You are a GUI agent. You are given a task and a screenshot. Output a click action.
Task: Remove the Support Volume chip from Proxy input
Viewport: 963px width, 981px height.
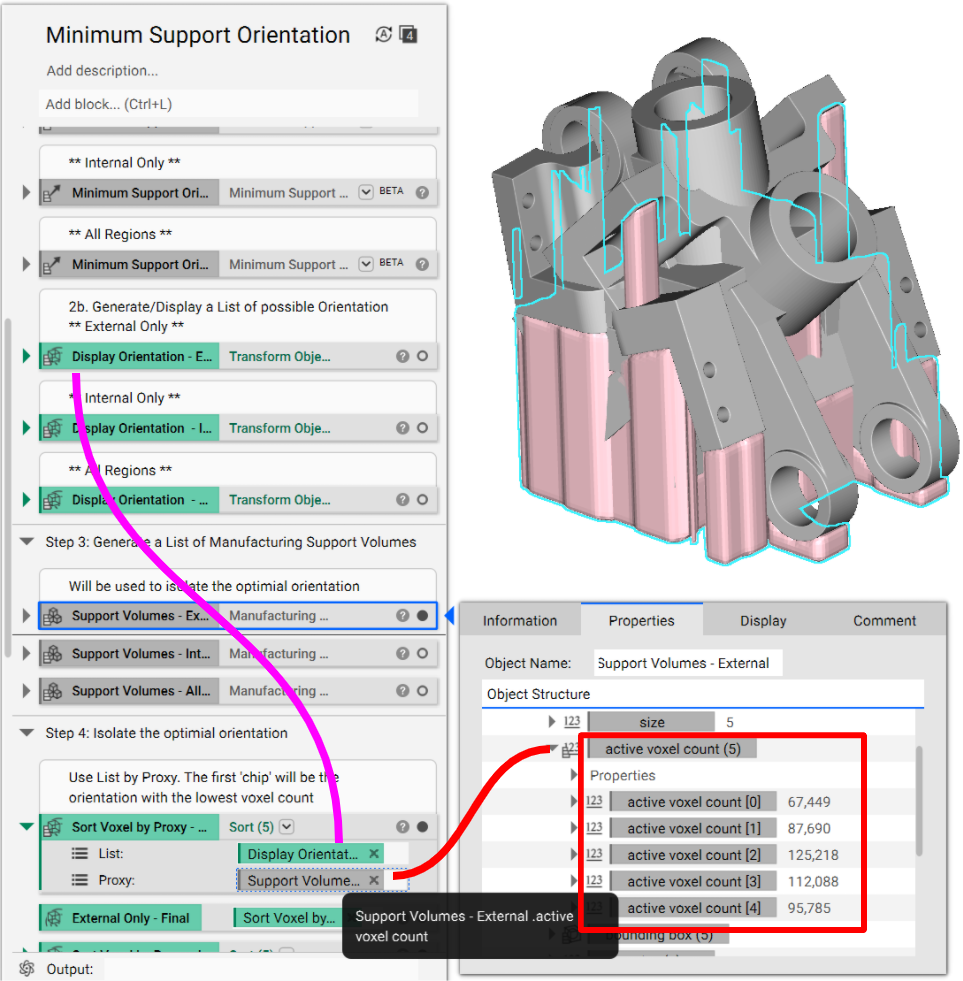374,881
